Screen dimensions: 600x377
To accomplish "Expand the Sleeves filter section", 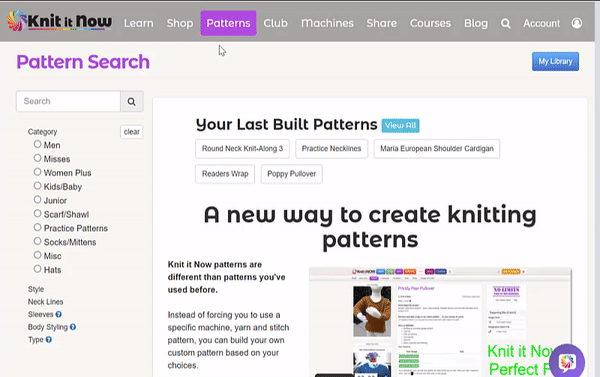I will click(x=41, y=314).
